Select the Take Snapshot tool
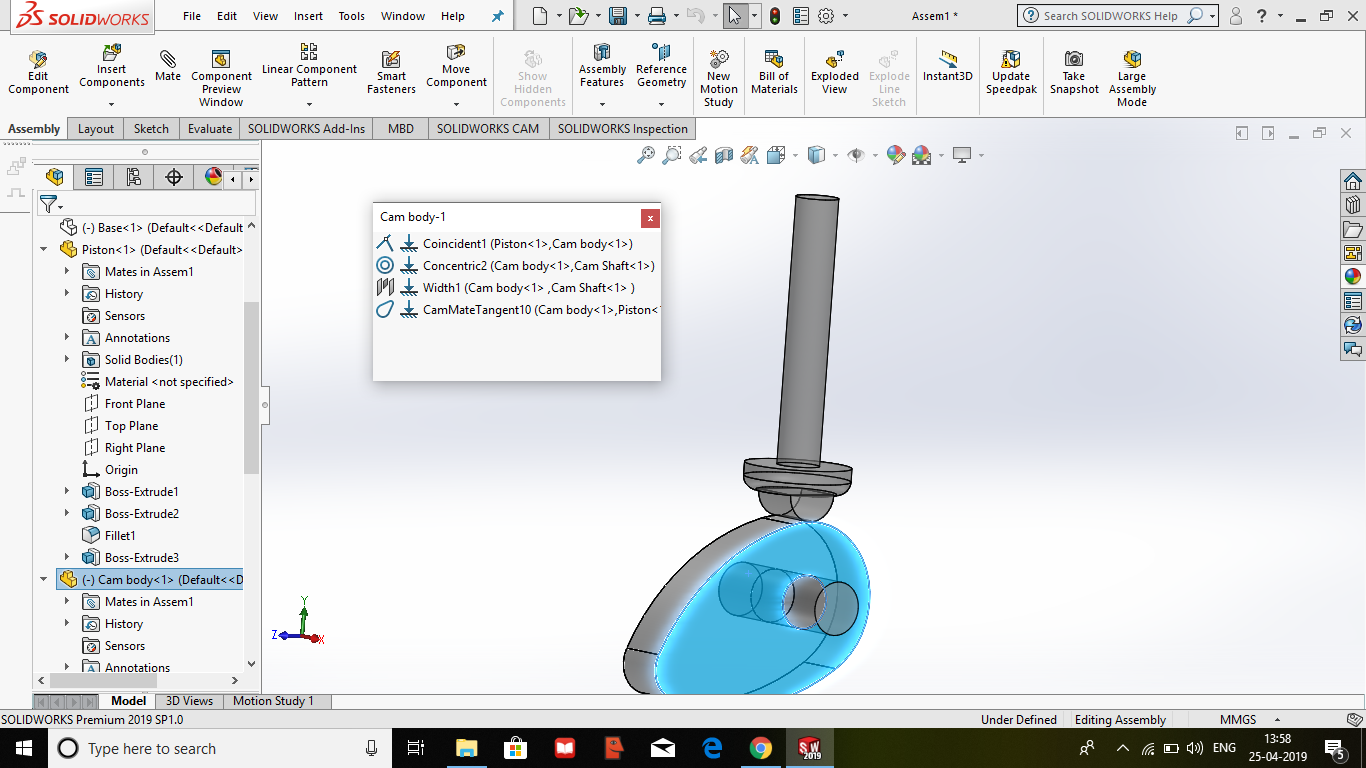The height and width of the screenshot is (768, 1366). [1074, 70]
